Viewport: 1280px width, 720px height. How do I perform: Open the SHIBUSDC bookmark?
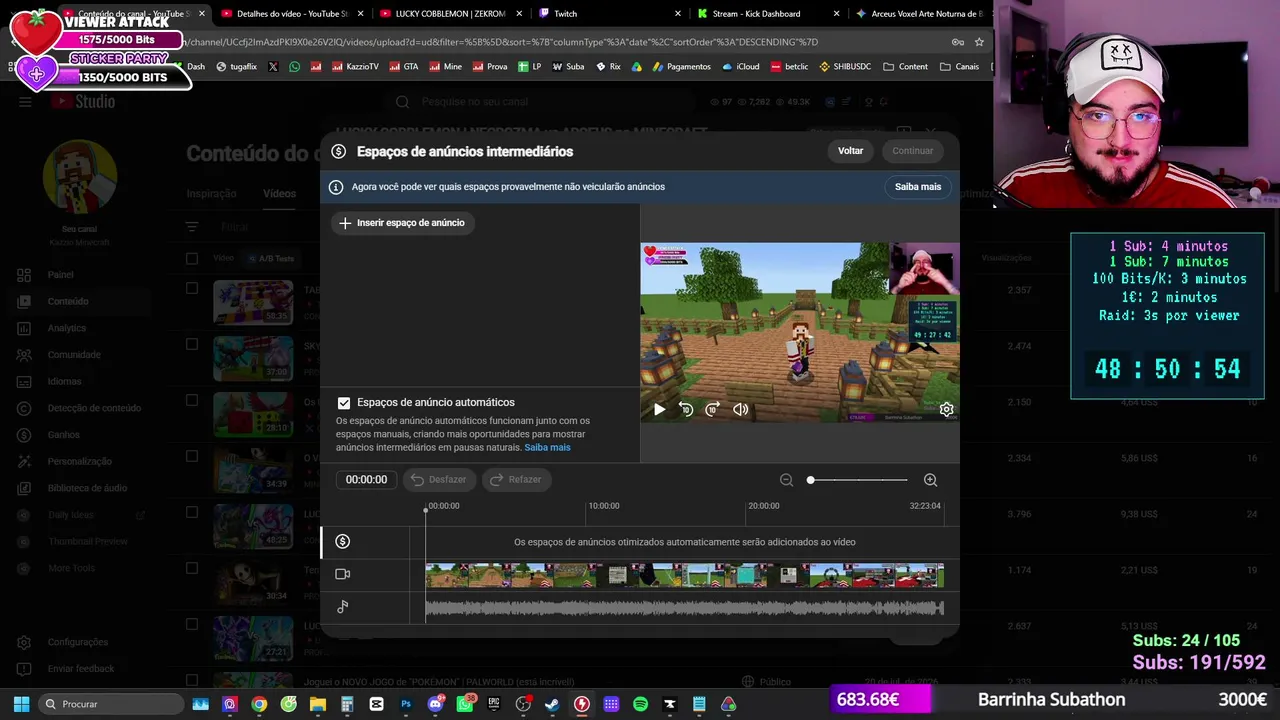click(x=845, y=67)
